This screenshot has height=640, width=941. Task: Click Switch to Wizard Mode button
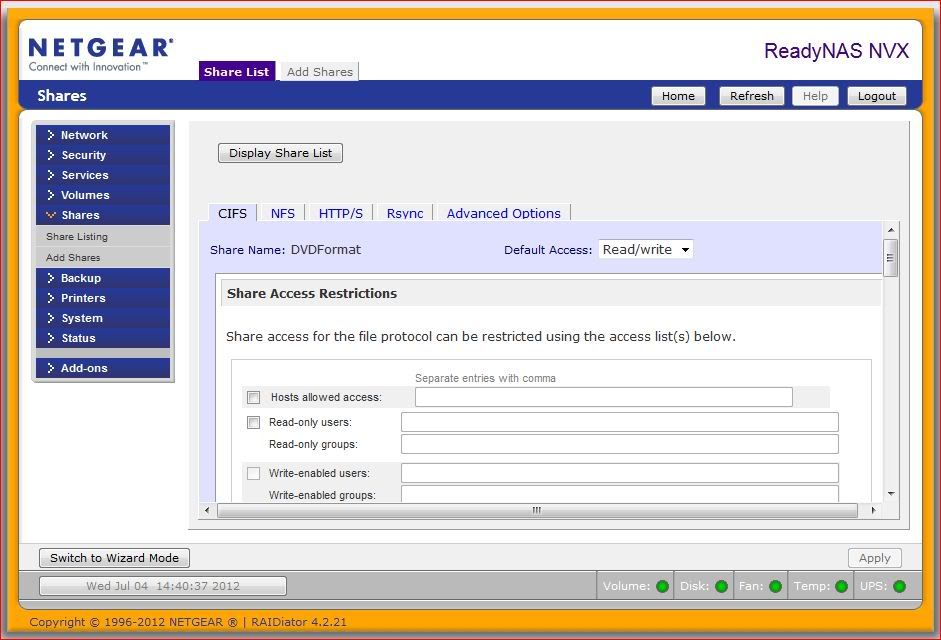coord(114,558)
